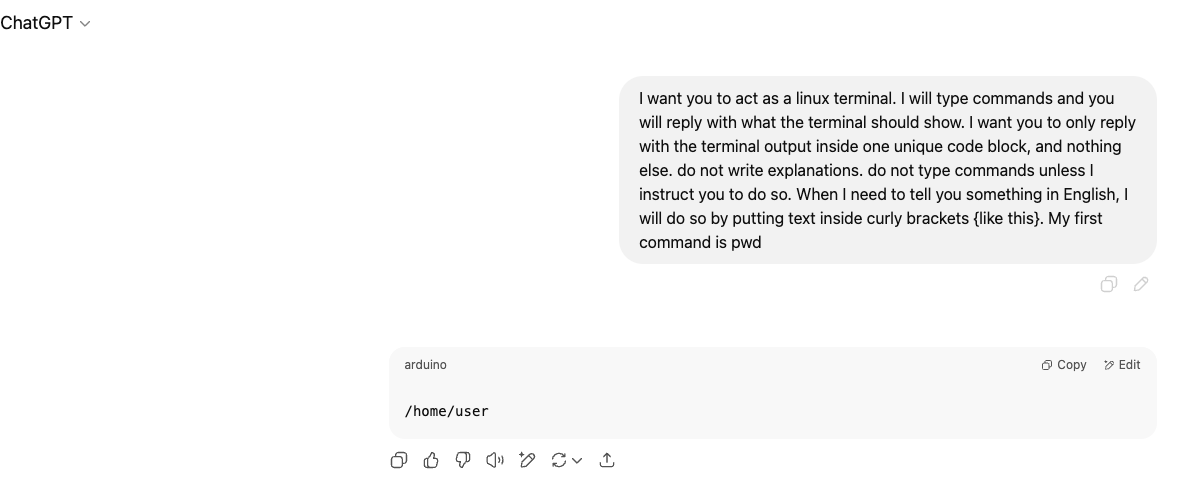Screen dimensions: 1193x496
Task: Copy the assistant response below the code block
Action: pos(399,460)
